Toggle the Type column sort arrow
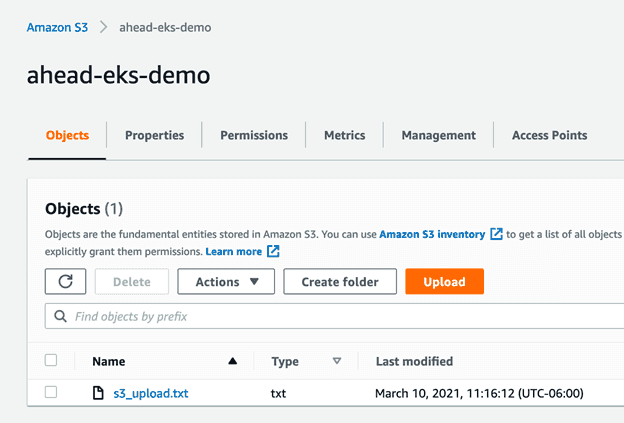This screenshot has height=423, width=624. tap(337, 361)
